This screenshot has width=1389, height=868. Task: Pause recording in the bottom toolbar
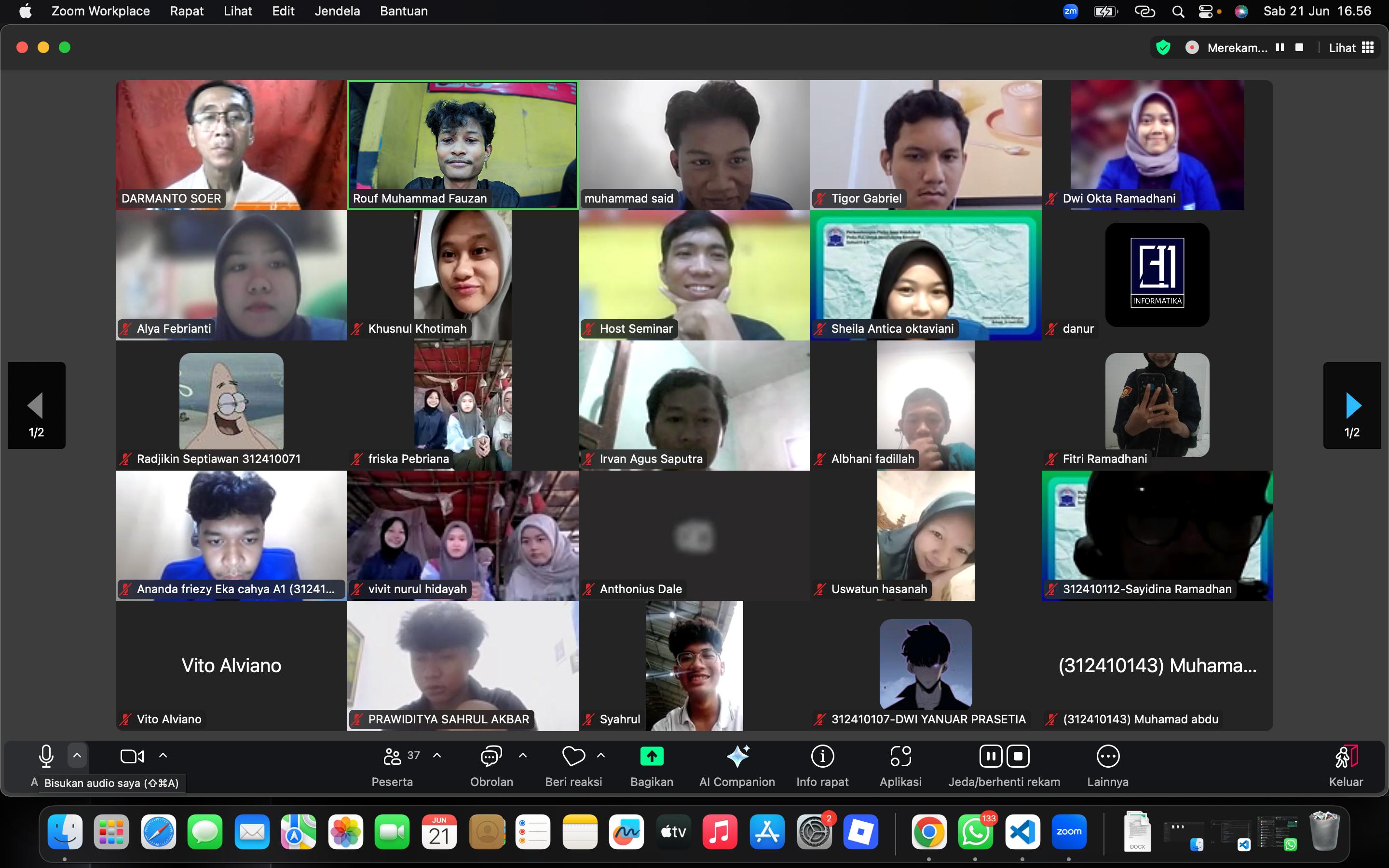pyautogui.click(x=991, y=757)
